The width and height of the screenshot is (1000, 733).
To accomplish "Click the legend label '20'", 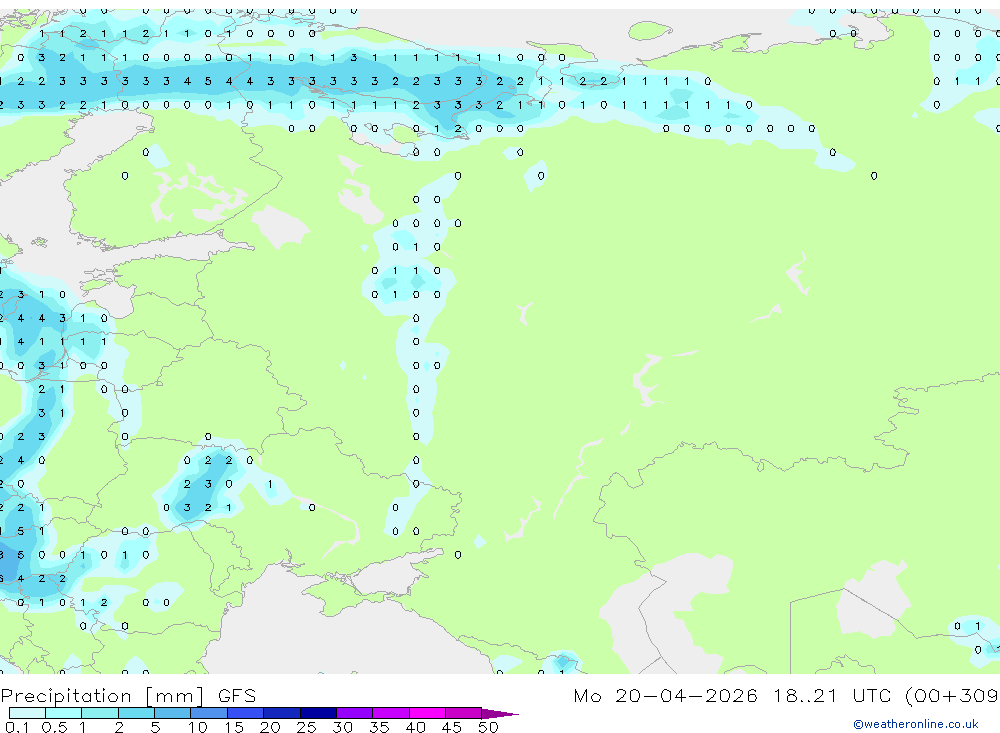I will [x=270, y=727].
